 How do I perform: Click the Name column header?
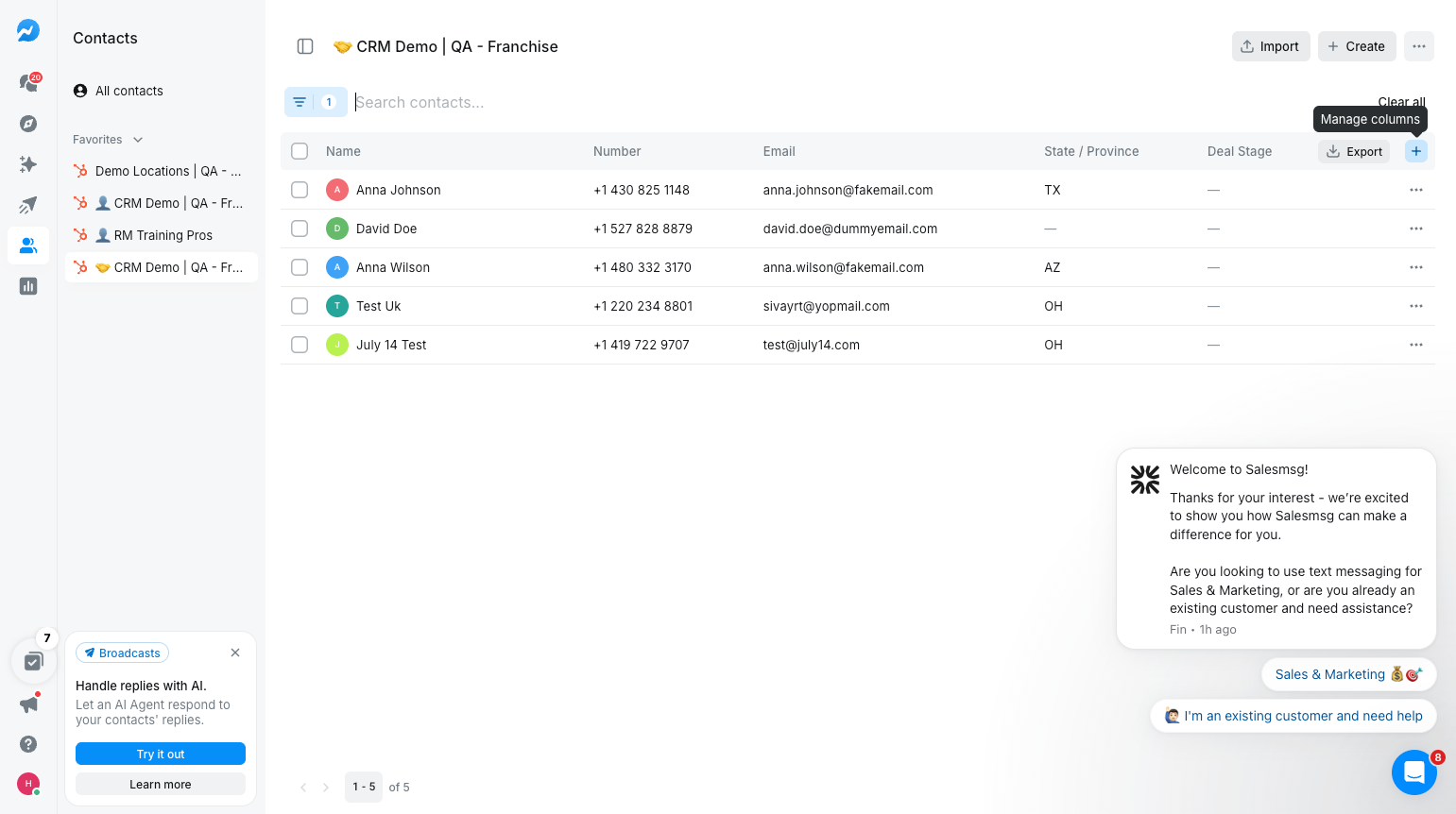tap(343, 151)
